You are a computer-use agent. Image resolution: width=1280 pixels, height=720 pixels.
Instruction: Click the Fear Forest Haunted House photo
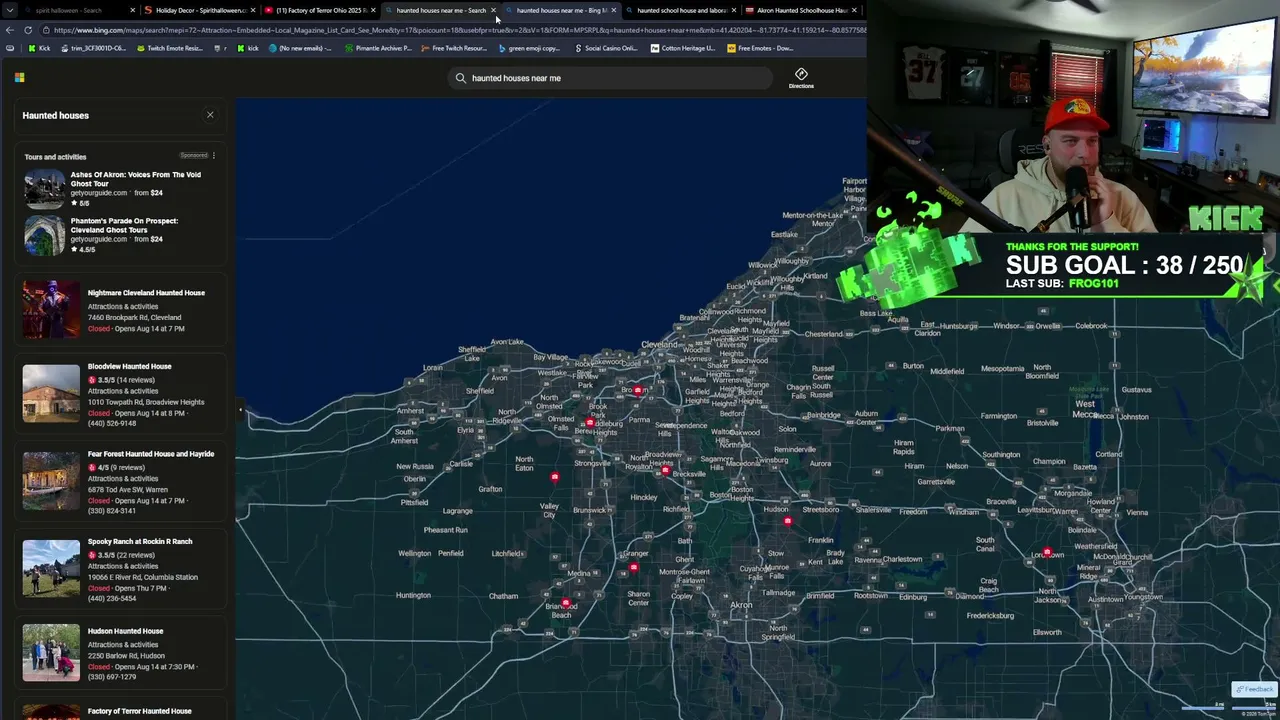pos(51,481)
